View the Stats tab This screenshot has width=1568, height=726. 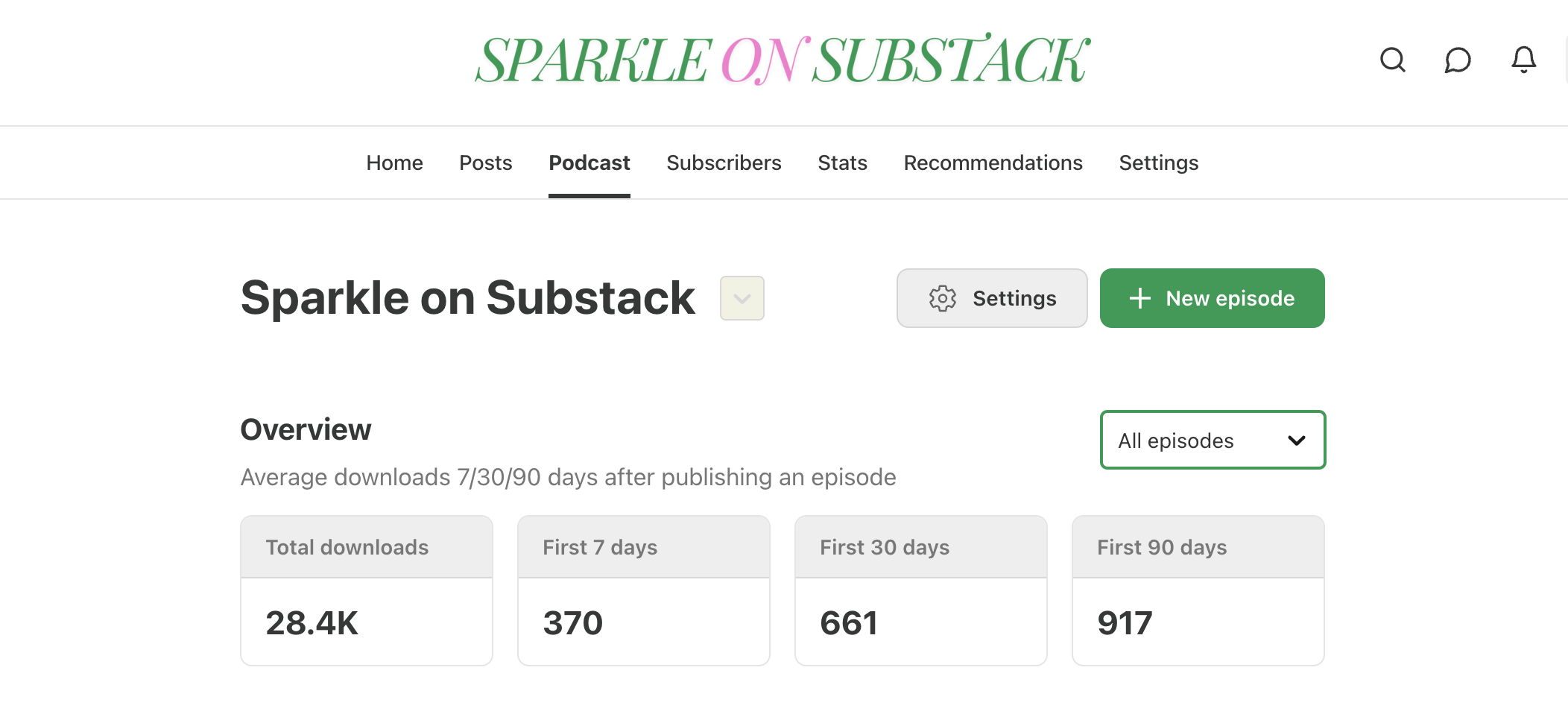pos(842,162)
